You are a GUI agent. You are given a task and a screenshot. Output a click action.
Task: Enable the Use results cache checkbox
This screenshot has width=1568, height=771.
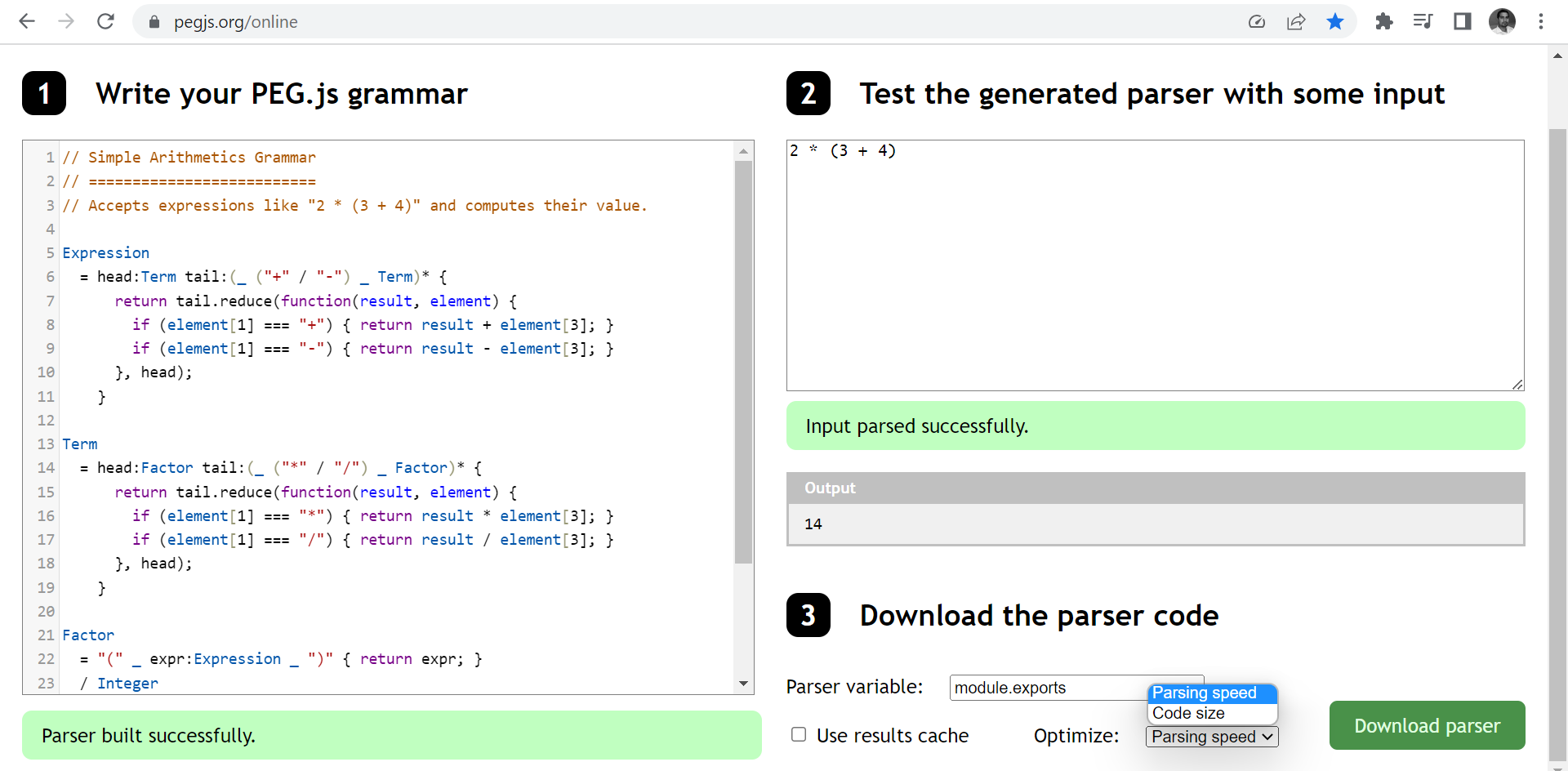[799, 735]
